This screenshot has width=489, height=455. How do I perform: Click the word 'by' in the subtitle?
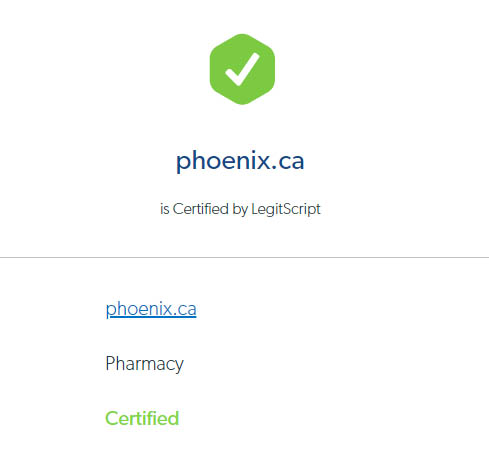(x=240, y=210)
